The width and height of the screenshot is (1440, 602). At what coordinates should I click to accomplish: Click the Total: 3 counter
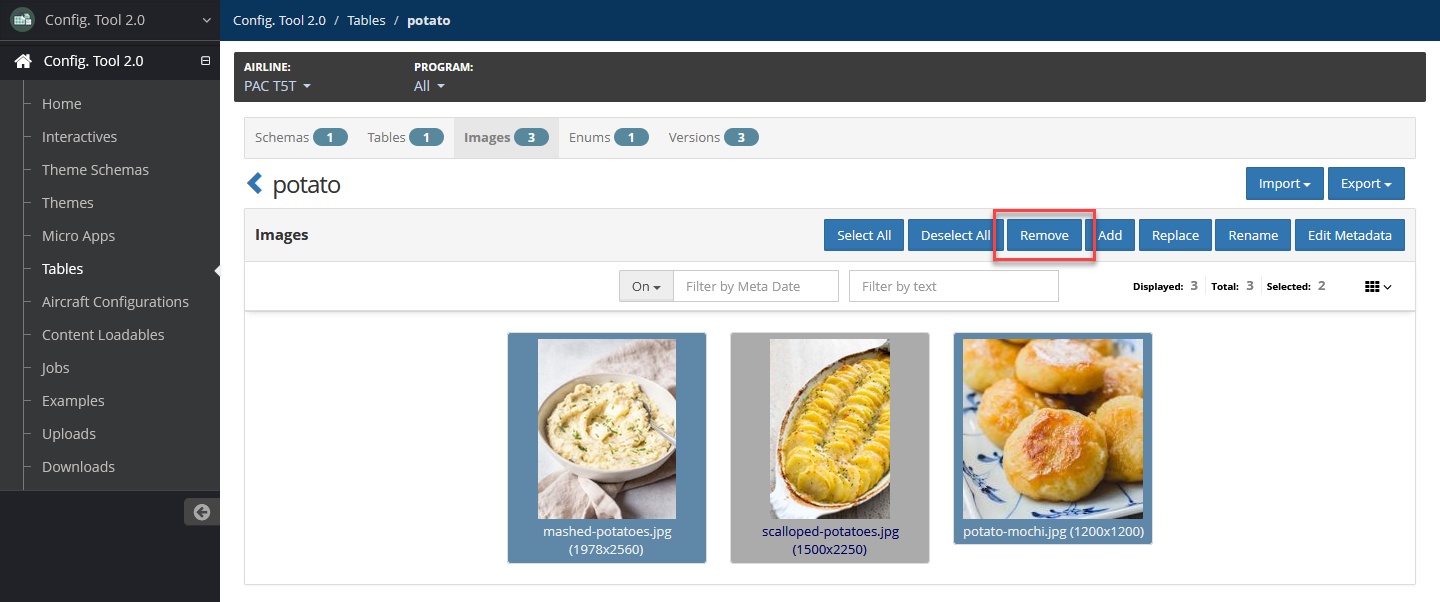tap(1232, 286)
